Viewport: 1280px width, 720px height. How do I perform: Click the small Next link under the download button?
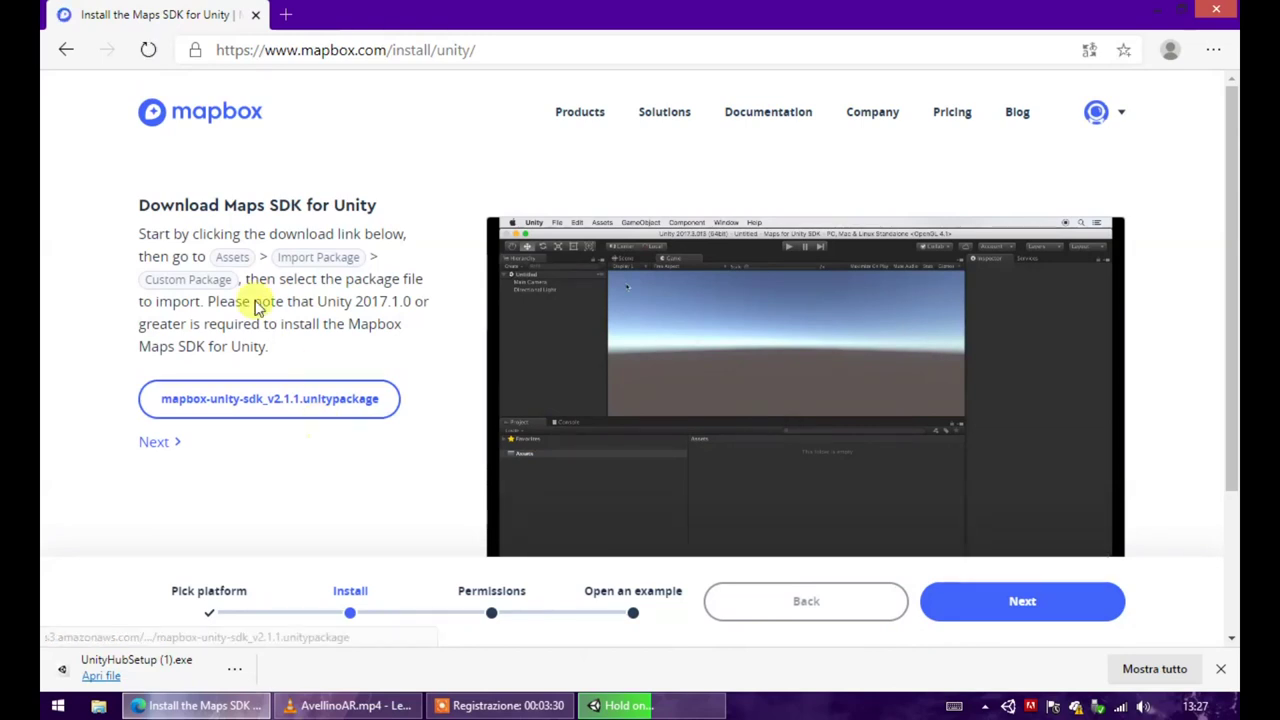[x=160, y=442]
